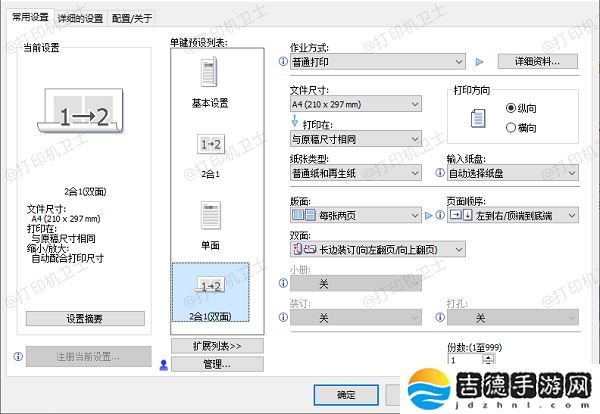The image size is (600, 414).
Task: Open the 文件尺寸 A4 dropdown
Action: (356, 104)
